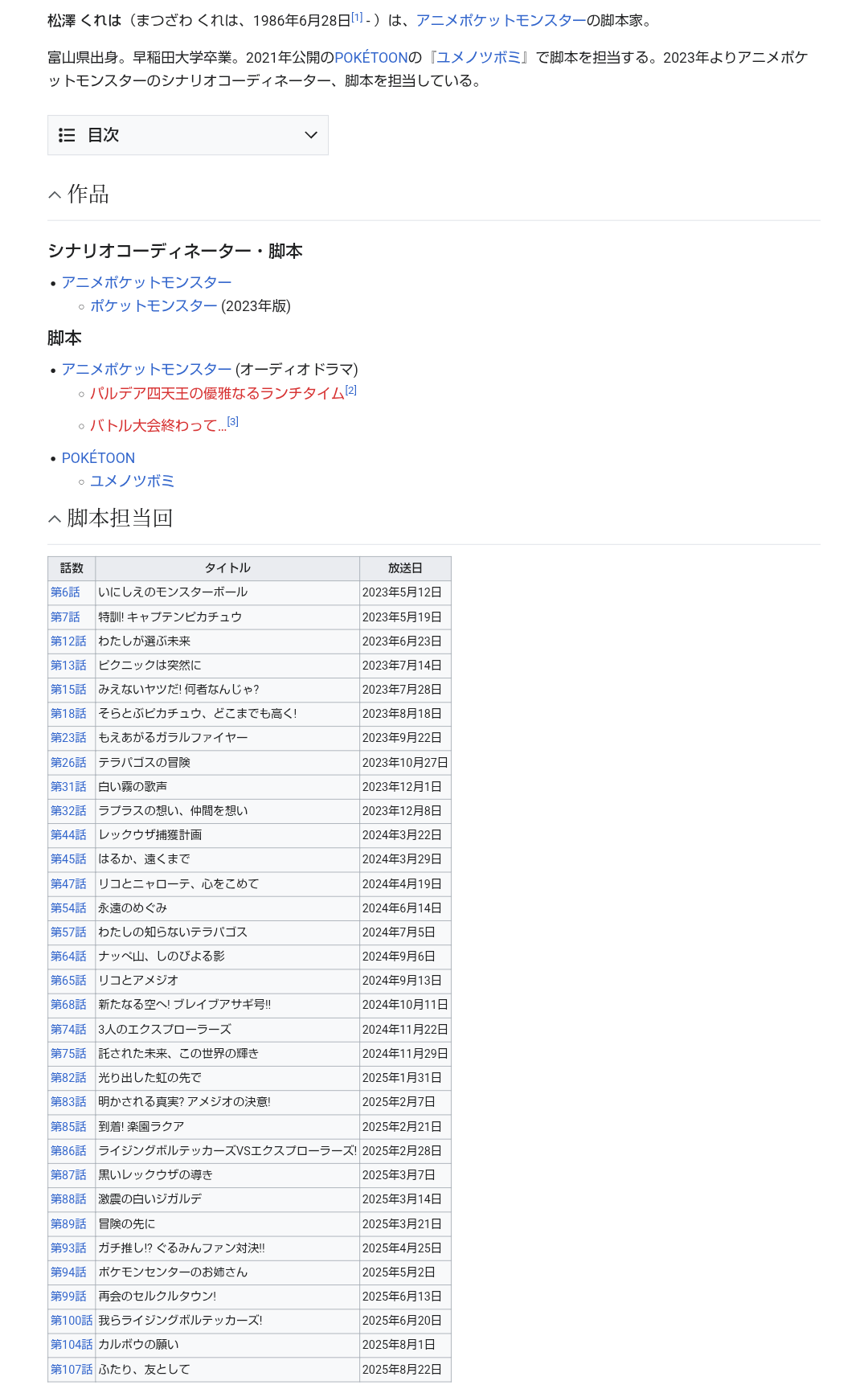Open 第18話 episode link

(68, 714)
